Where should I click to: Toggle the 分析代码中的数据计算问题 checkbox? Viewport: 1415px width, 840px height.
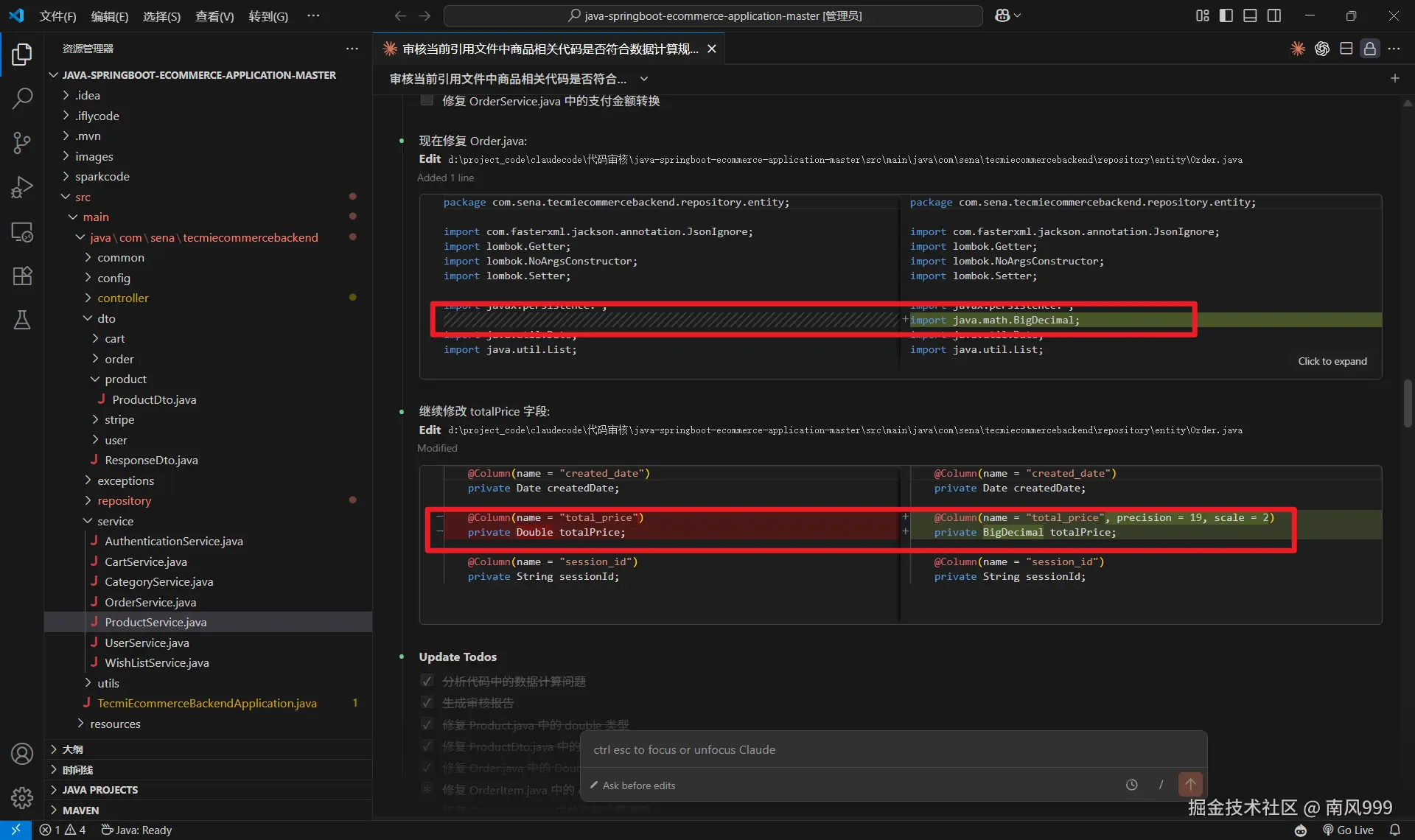click(x=427, y=681)
